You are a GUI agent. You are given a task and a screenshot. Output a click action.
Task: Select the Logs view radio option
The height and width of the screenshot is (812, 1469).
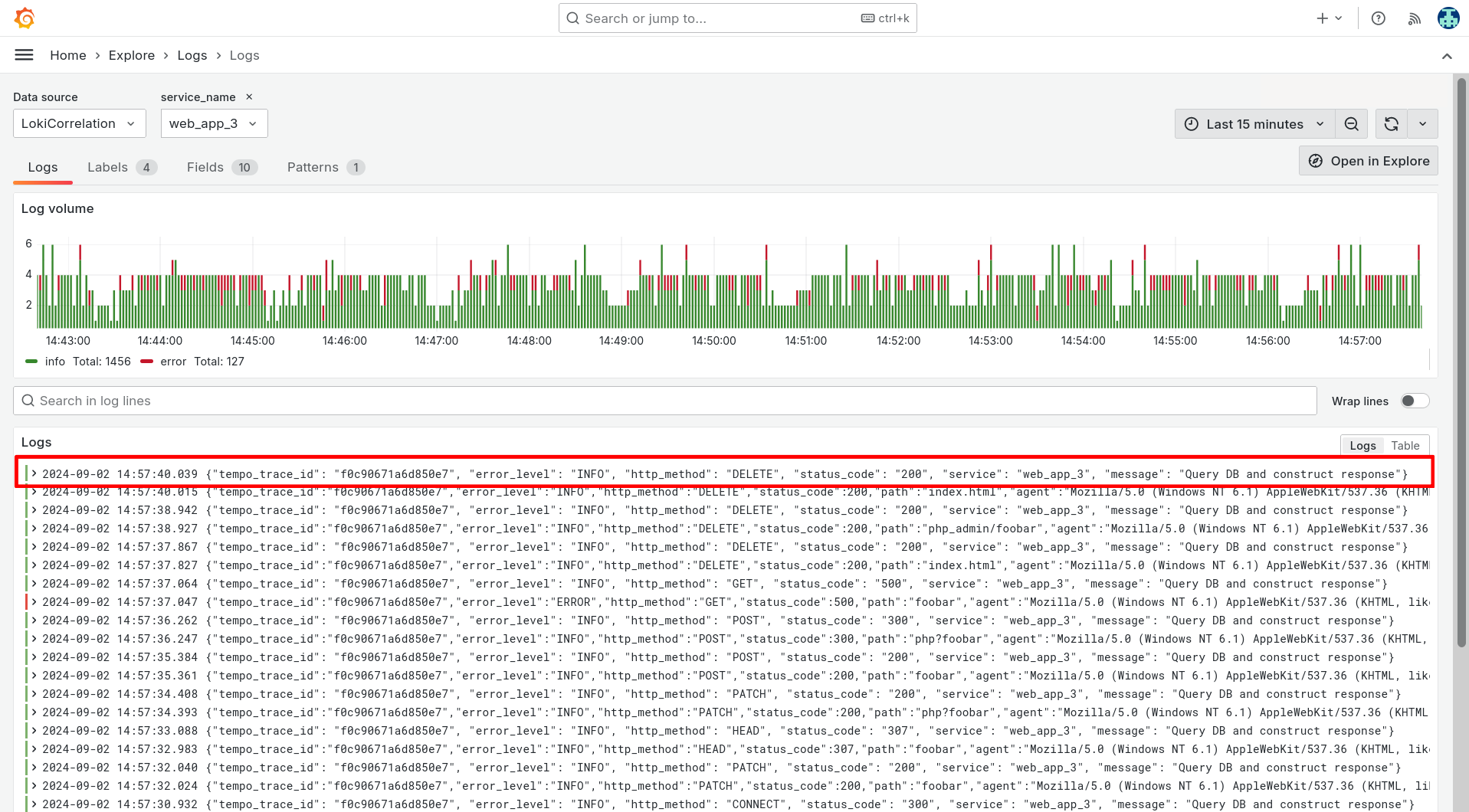point(1362,445)
